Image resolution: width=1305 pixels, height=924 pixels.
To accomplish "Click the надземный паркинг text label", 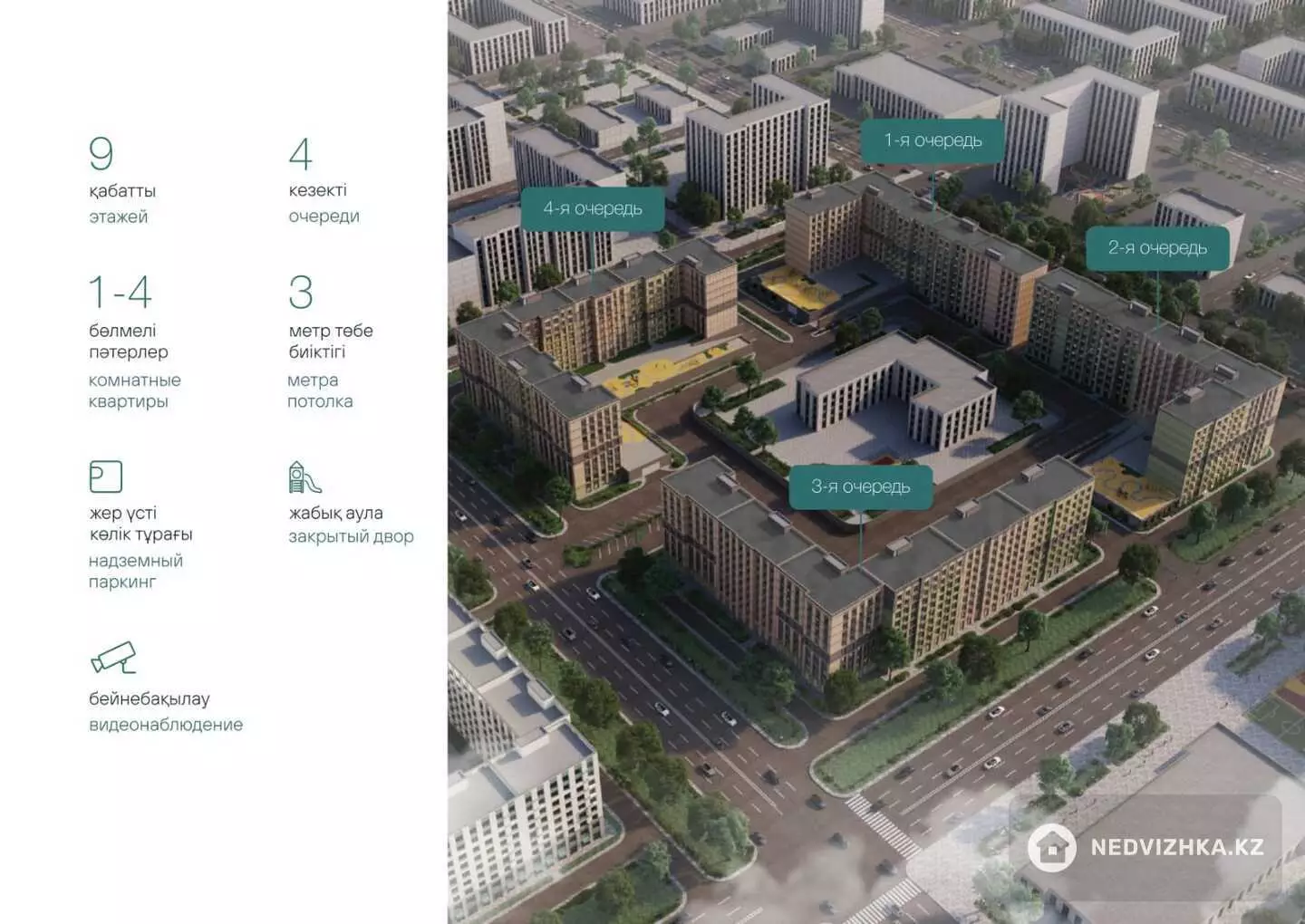I will coord(135,572).
